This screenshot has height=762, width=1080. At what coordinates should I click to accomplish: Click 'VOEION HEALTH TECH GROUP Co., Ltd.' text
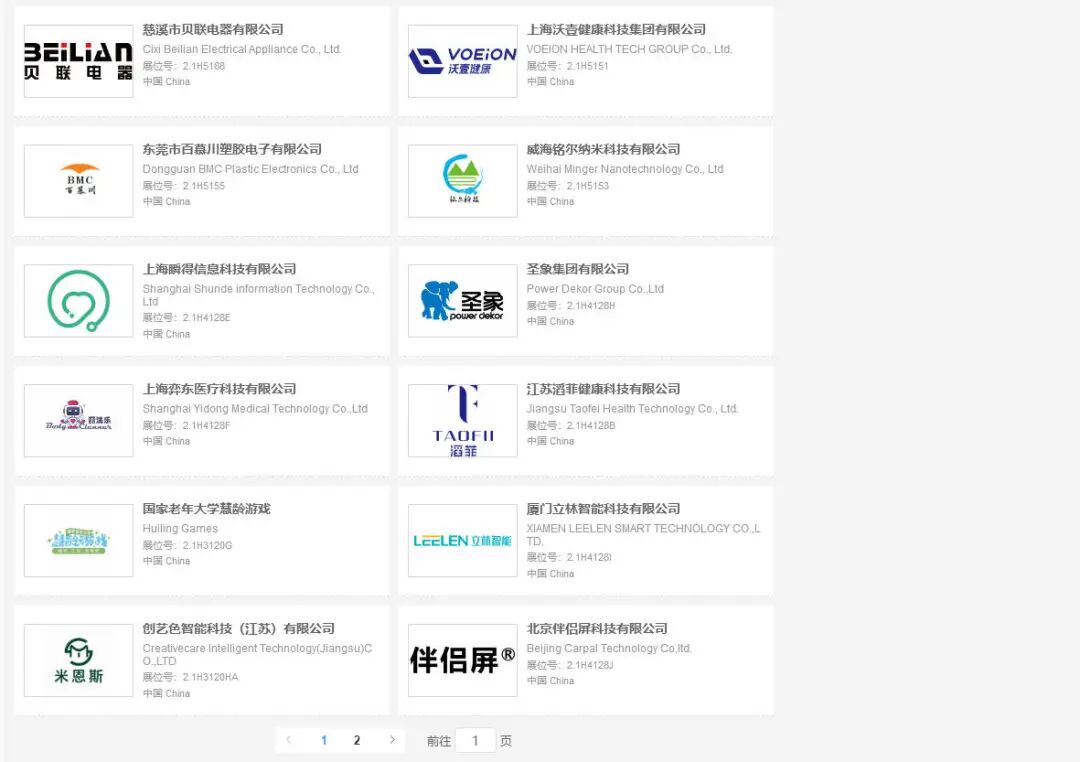(x=629, y=50)
